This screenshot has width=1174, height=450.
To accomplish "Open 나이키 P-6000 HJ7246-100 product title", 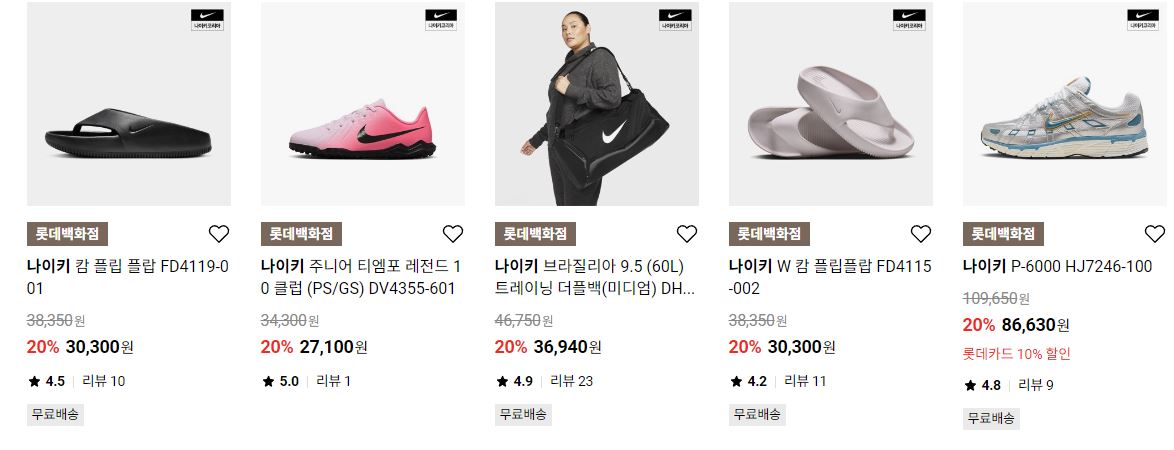I will tap(1057, 266).
